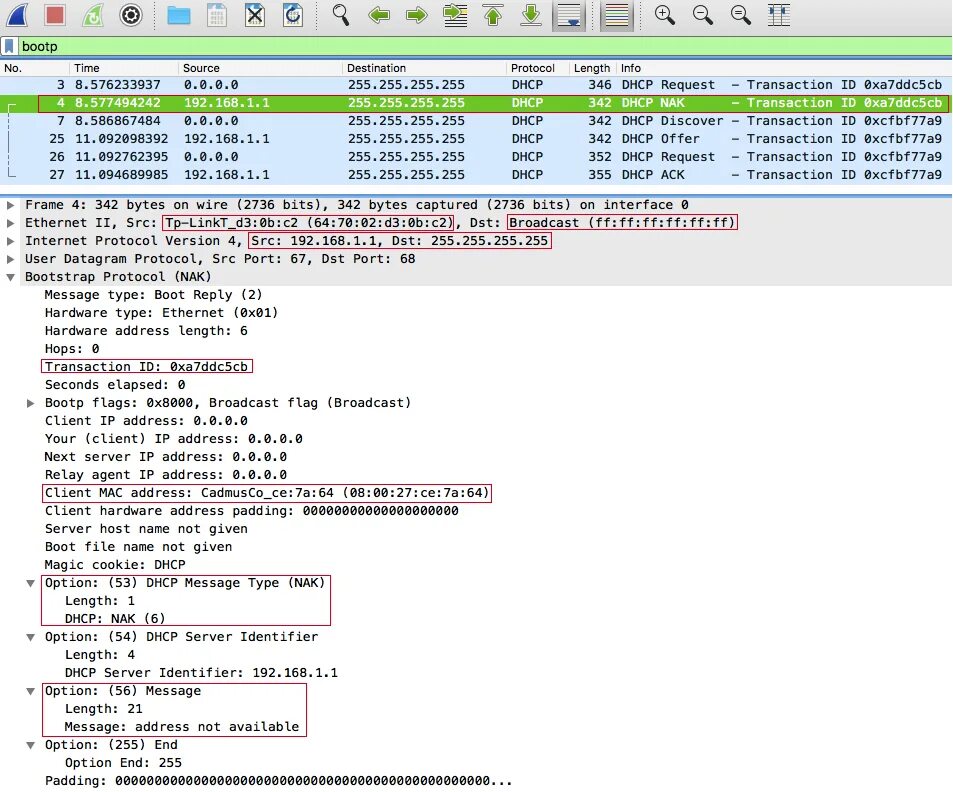Toggle auto-scroll during live capture

coord(569,15)
